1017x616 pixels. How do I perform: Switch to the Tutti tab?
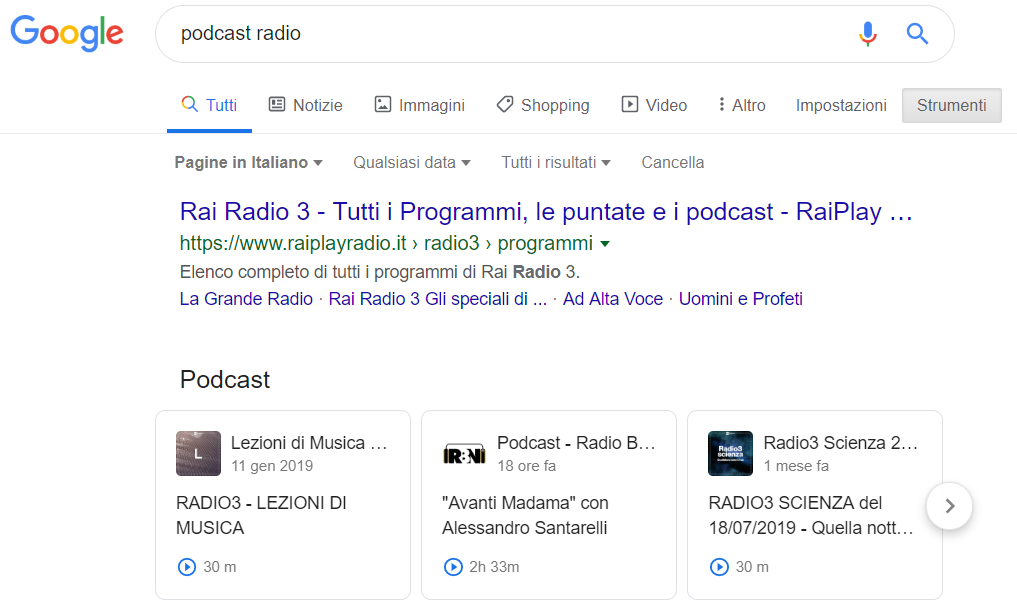tap(209, 105)
